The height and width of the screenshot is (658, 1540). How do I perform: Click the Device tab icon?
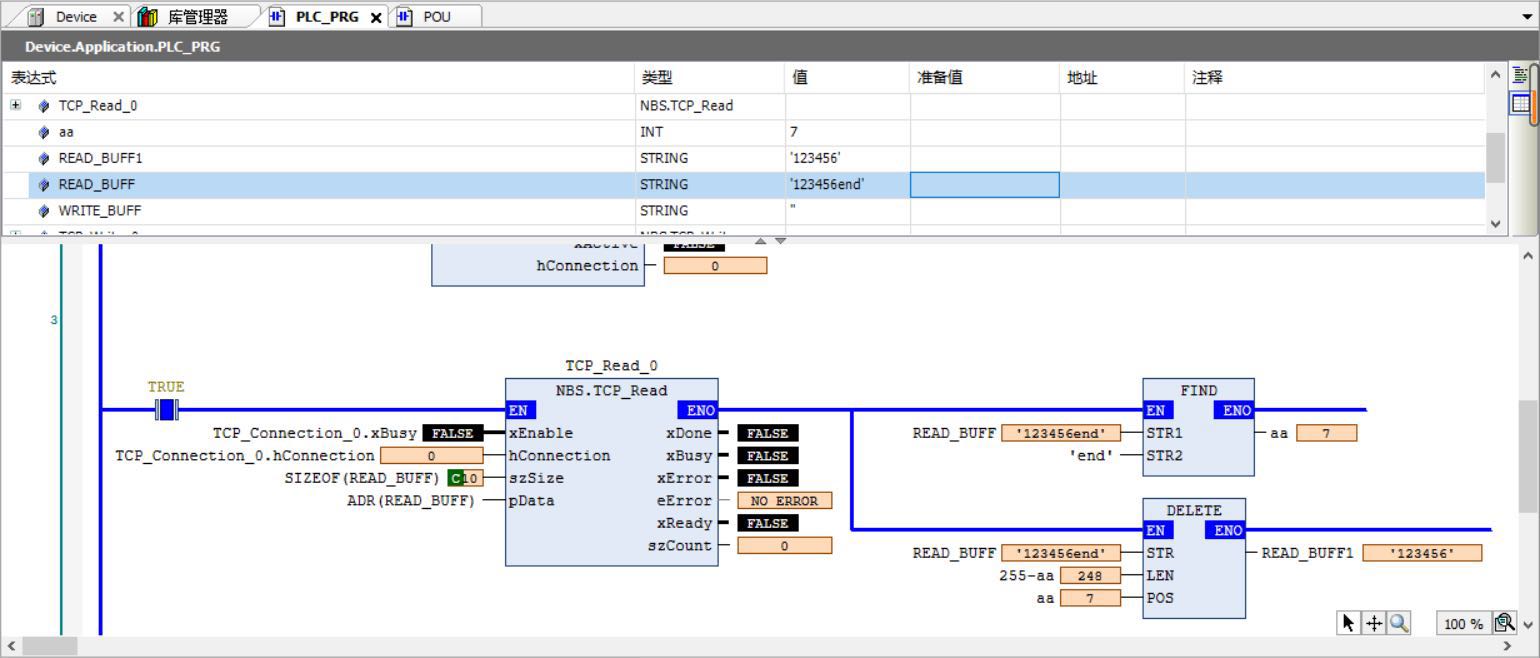tap(37, 17)
